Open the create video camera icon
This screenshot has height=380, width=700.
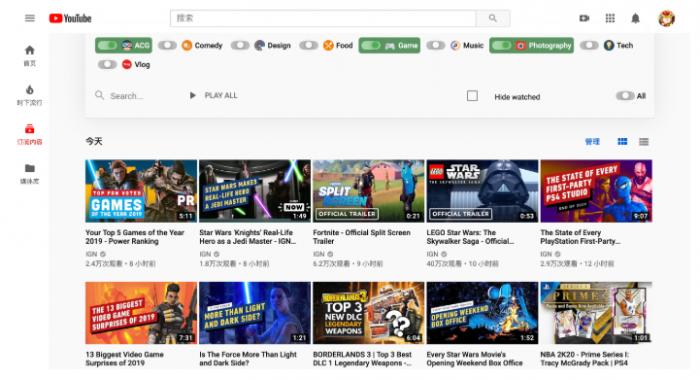pyautogui.click(x=584, y=18)
